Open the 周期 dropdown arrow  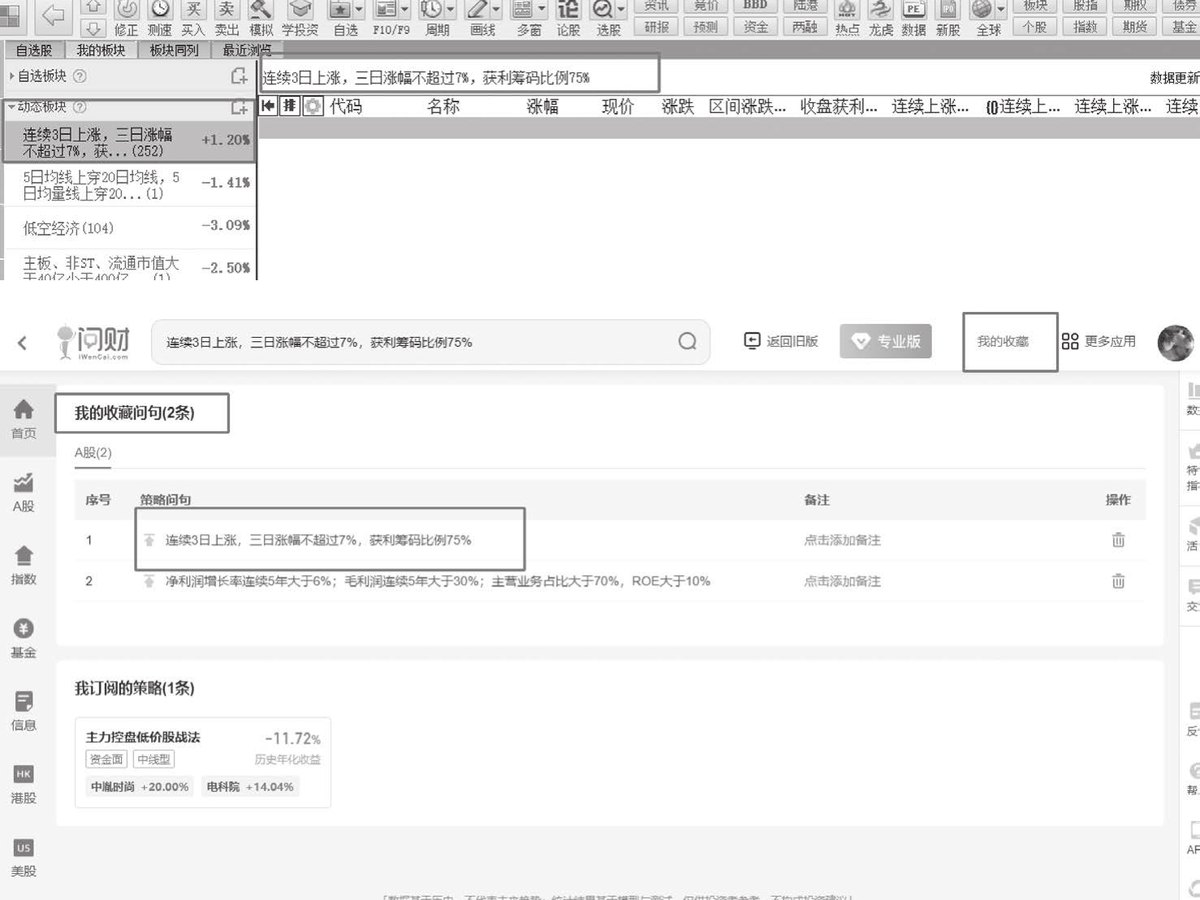(x=450, y=9)
